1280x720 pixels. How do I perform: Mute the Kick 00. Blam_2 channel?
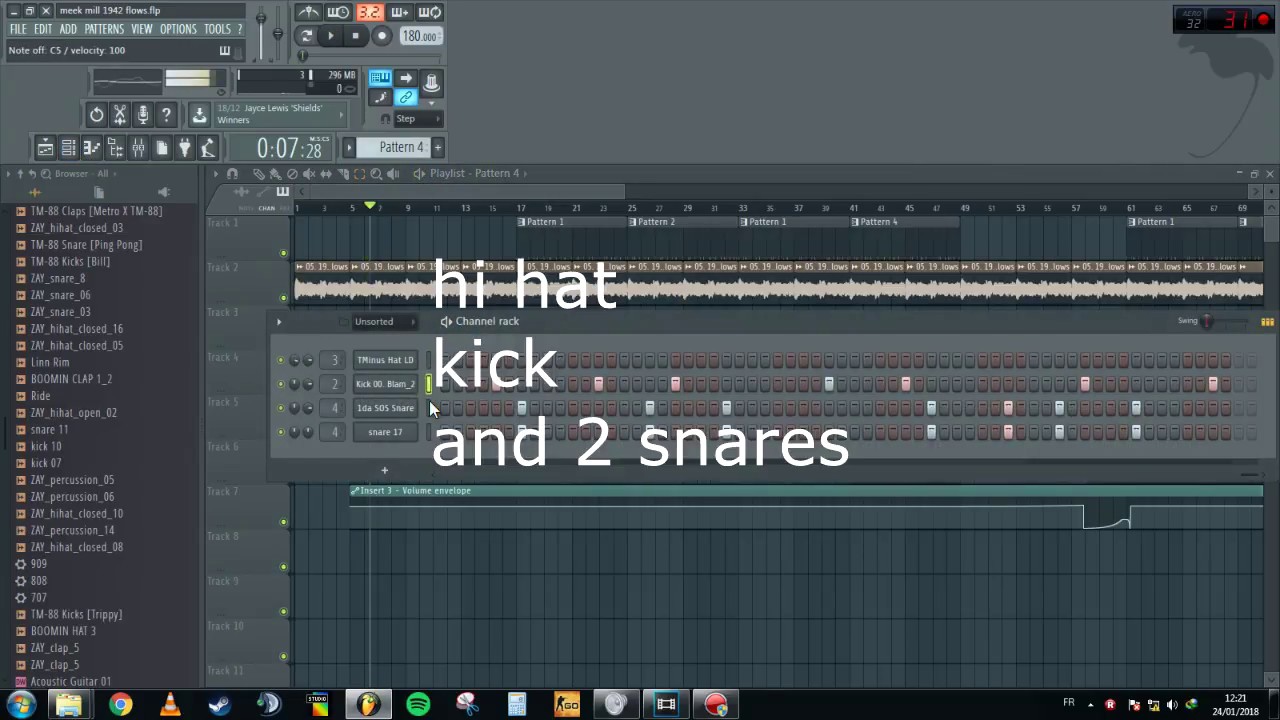coord(280,384)
